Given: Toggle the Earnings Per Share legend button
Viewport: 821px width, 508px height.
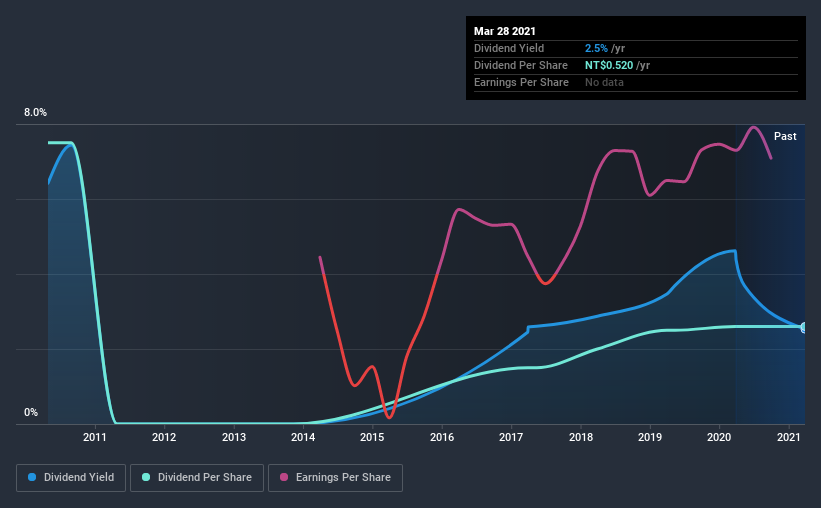Looking at the screenshot, I should 335,478.
